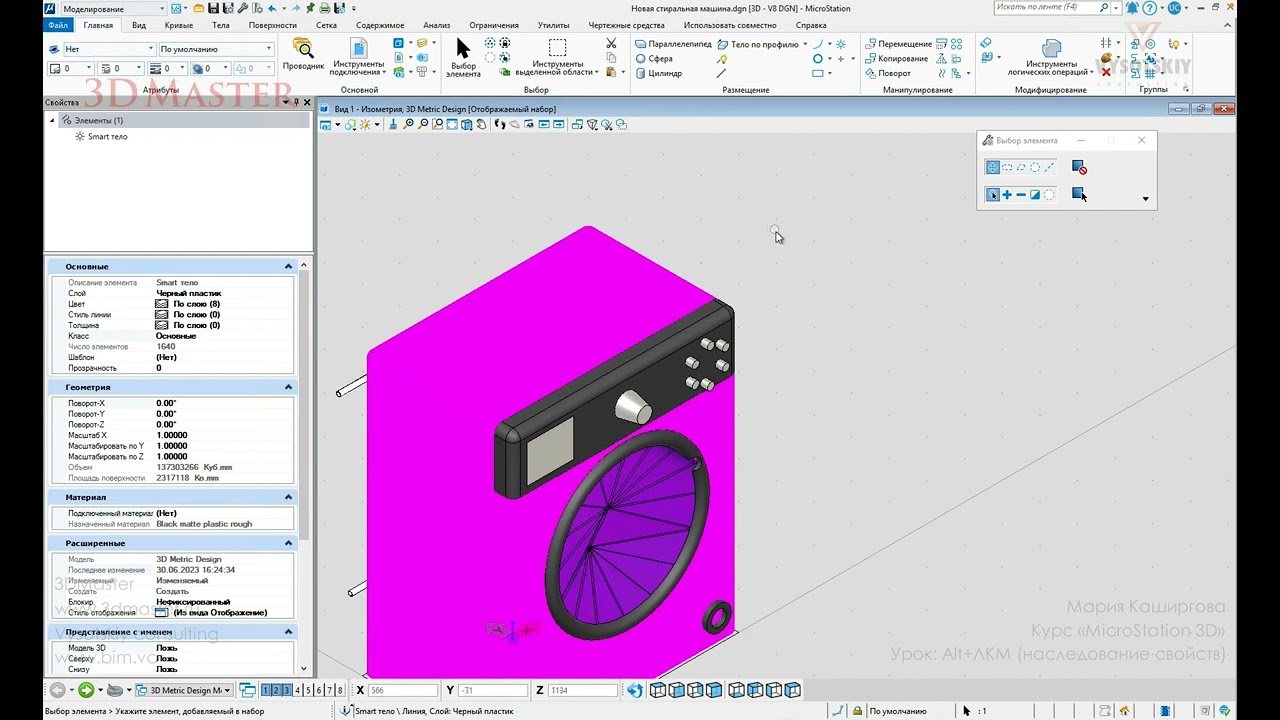Select the Выбор элемента arrow tool
The image size is (1280, 720).
(463, 58)
